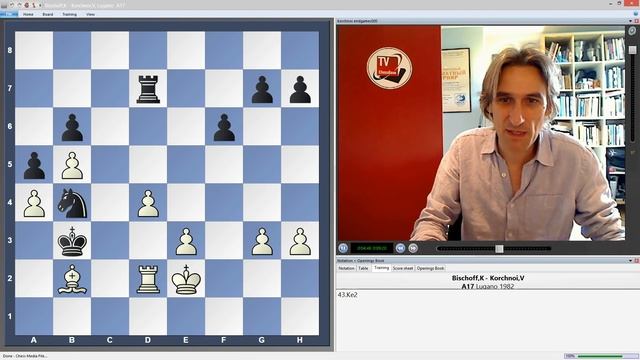Click the white pawn on a4
The height and width of the screenshot is (360, 640).
tap(34, 203)
